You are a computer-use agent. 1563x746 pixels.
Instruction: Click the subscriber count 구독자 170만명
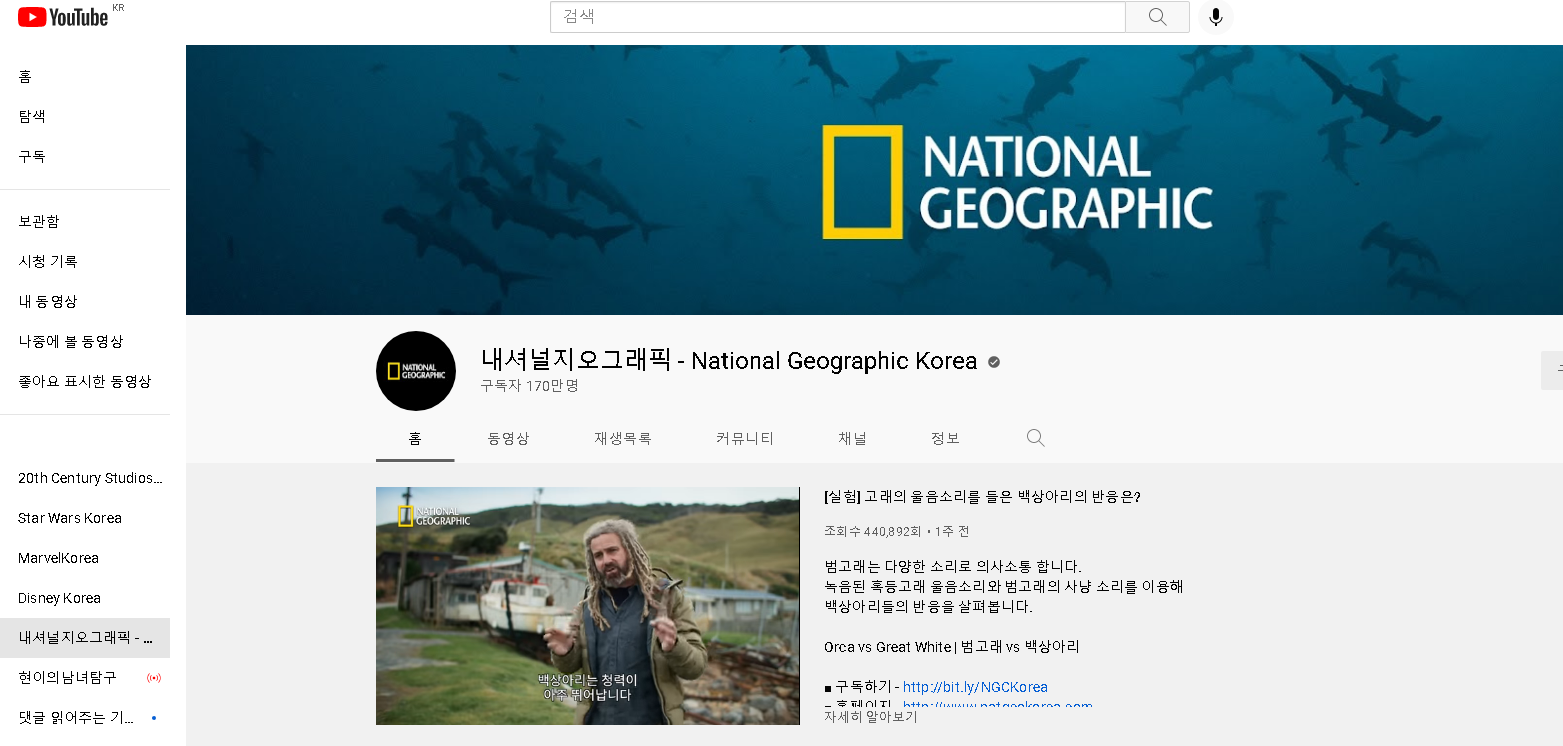pyautogui.click(x=529, y=386)
